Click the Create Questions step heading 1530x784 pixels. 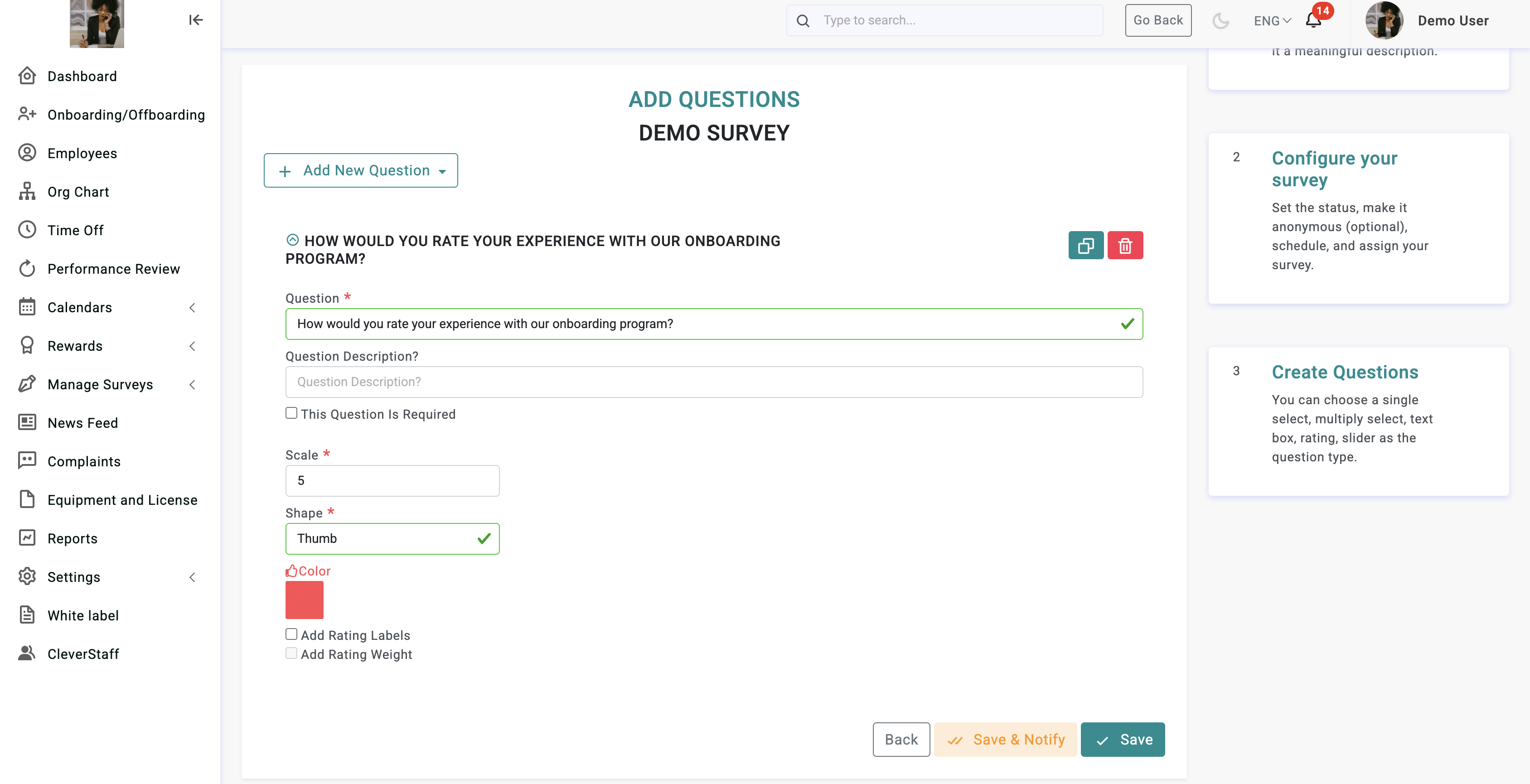point(1345,372)
